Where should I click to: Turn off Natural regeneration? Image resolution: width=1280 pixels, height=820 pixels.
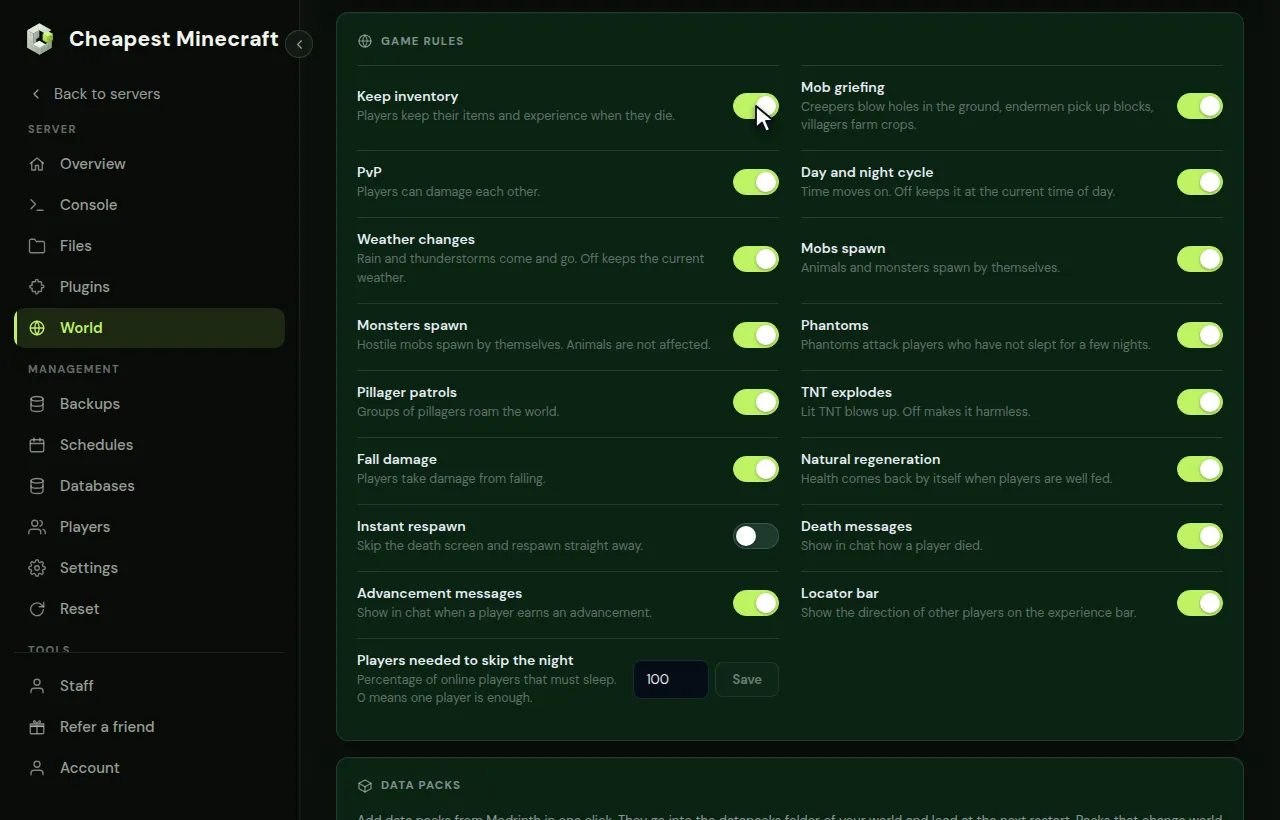[x=1200, y=469]
